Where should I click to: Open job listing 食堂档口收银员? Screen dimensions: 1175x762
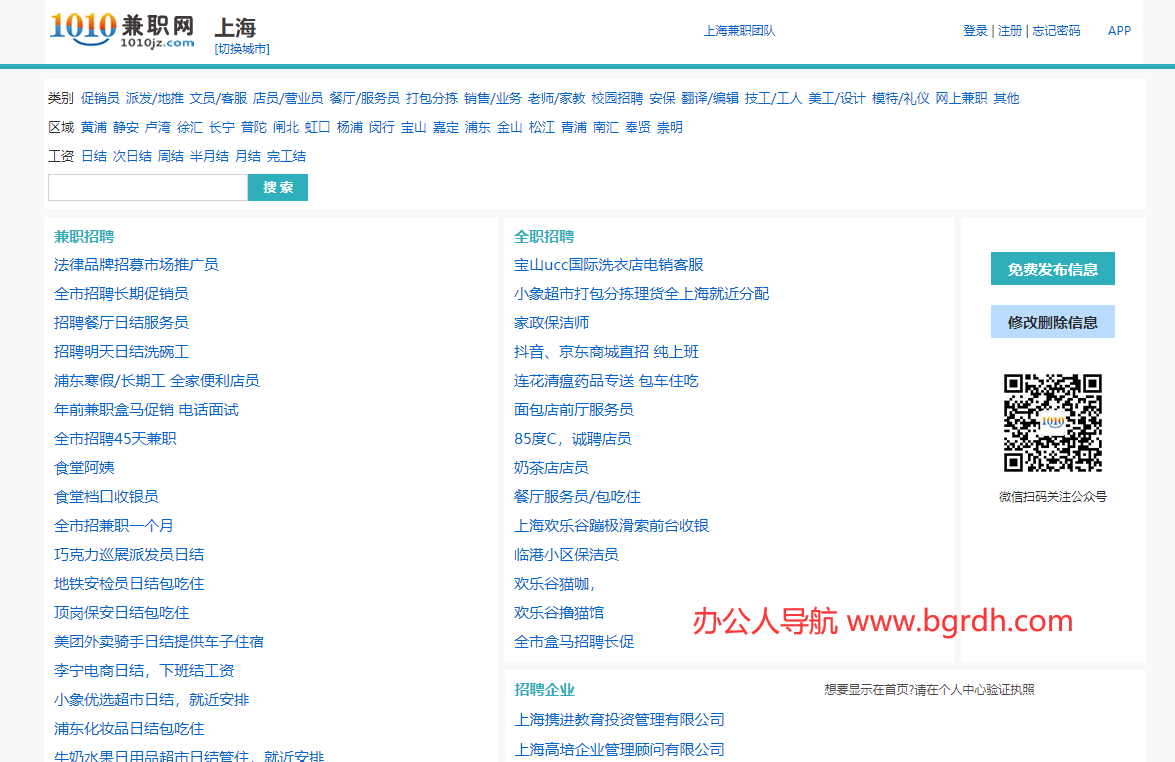[106, 496]
